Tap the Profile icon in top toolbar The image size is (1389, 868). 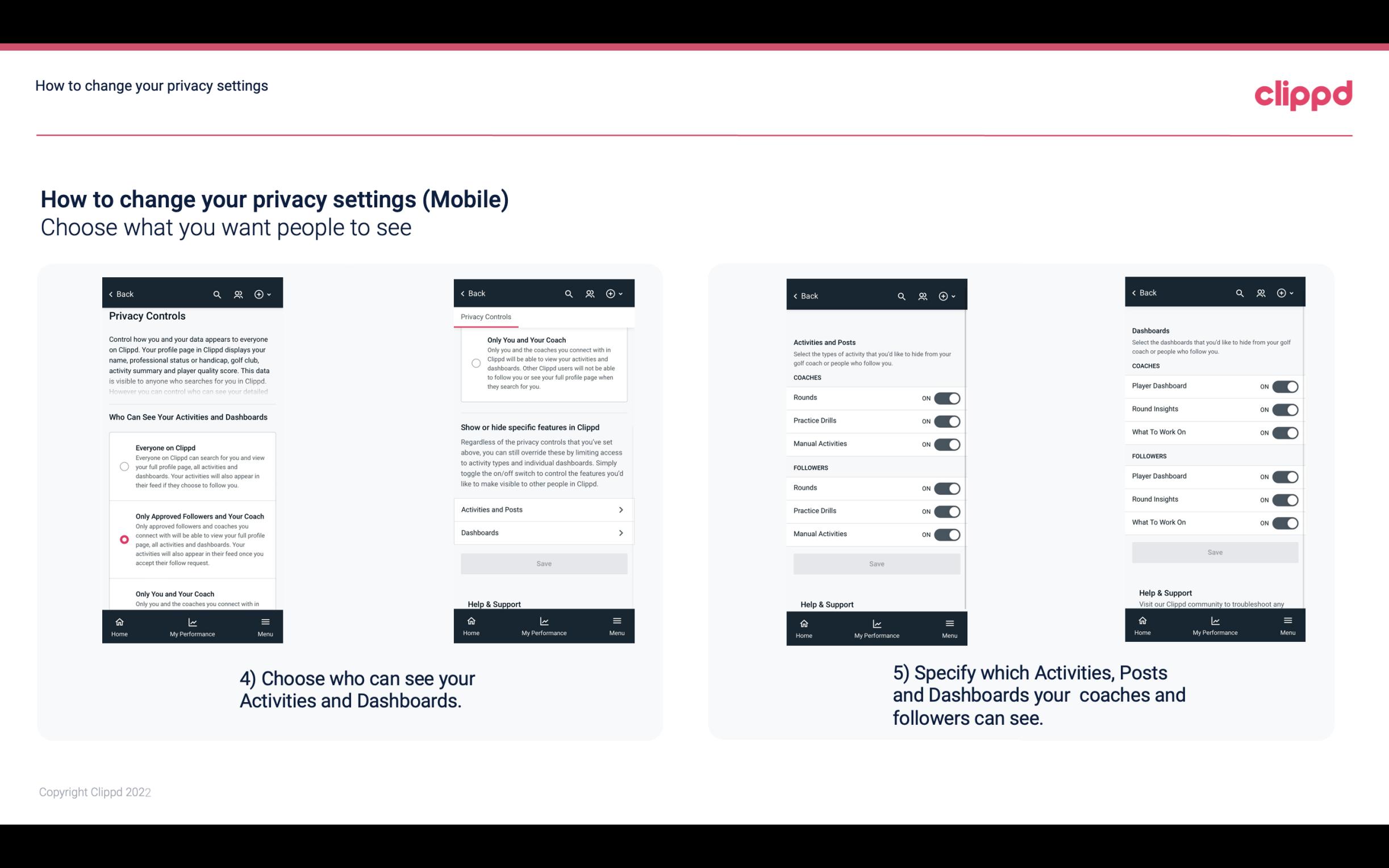click(238, 294)
